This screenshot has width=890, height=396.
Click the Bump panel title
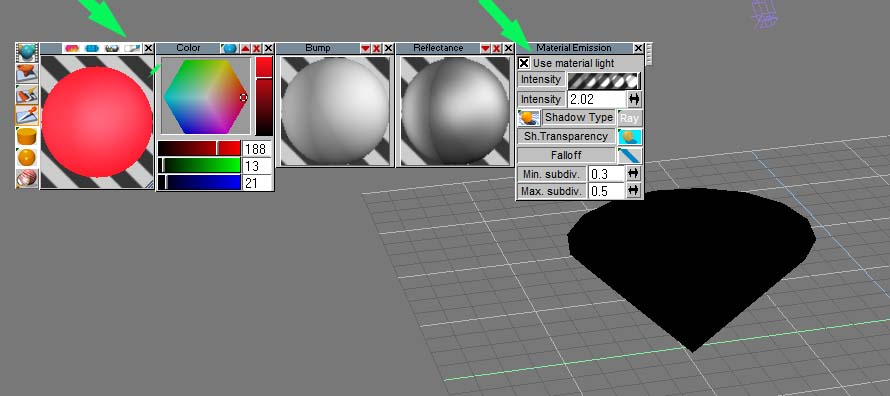click(x=318, y=48)
